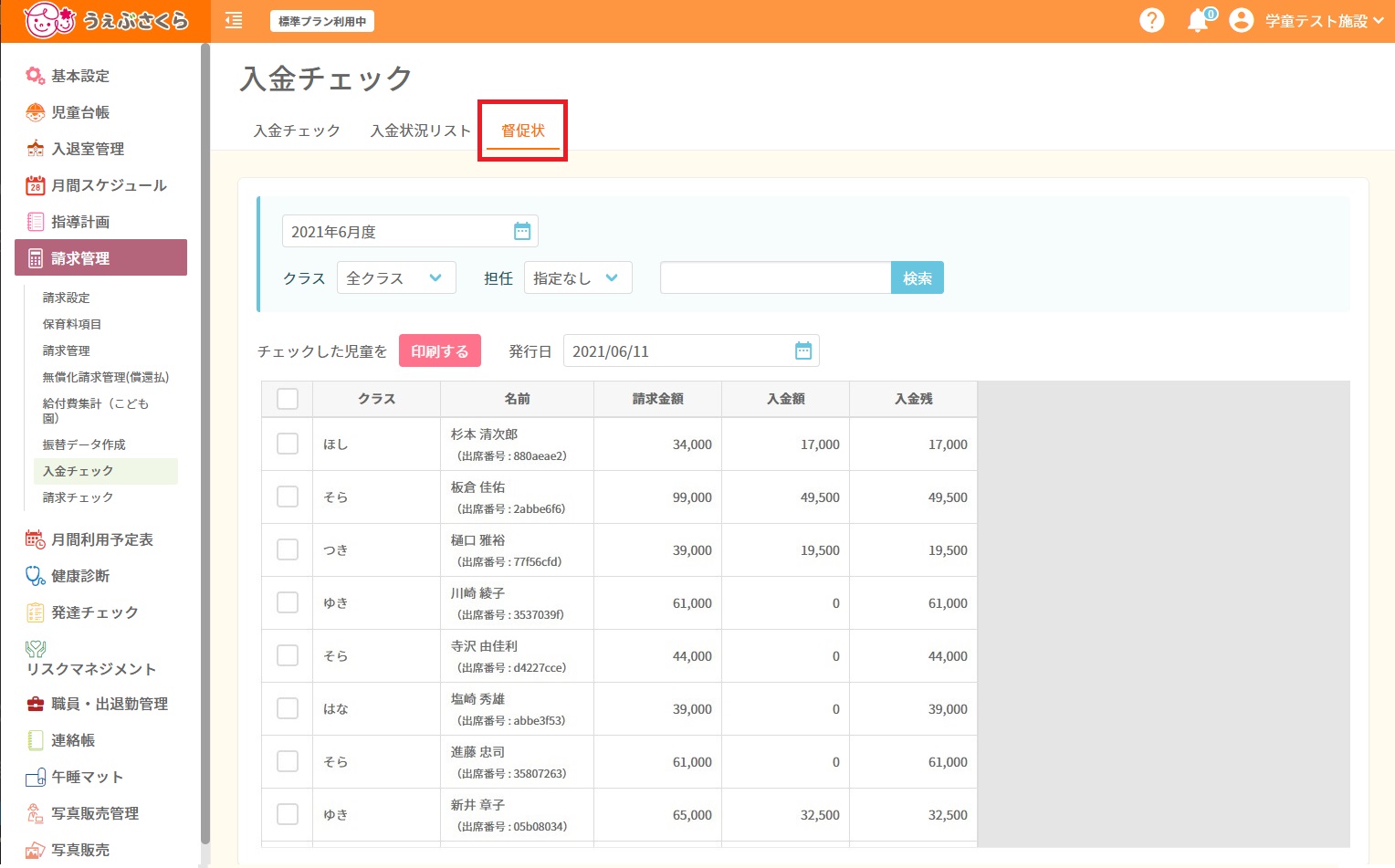The image size is (1395, 868).
Task: Check the box for 樋口 雅裕
Action: [x=288, y=549]
